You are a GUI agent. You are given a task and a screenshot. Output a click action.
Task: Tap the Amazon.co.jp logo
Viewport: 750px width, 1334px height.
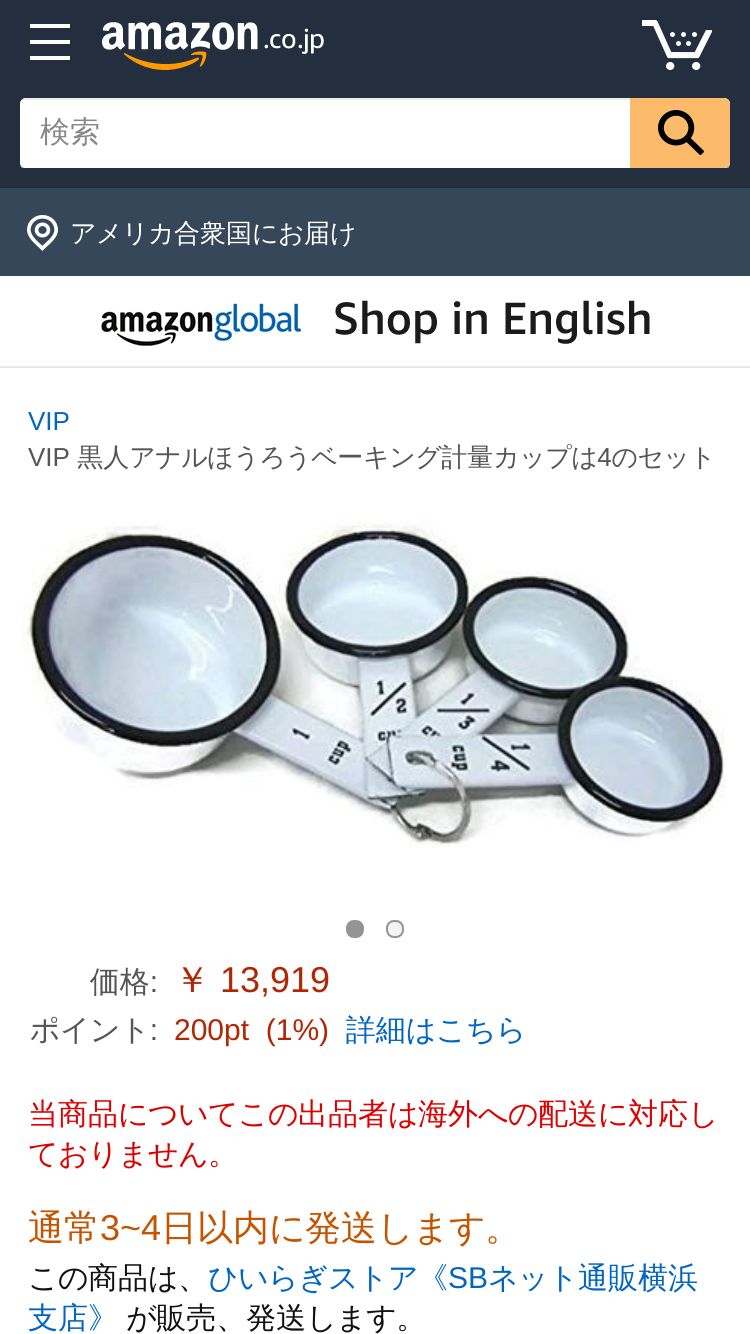[212, 43]
